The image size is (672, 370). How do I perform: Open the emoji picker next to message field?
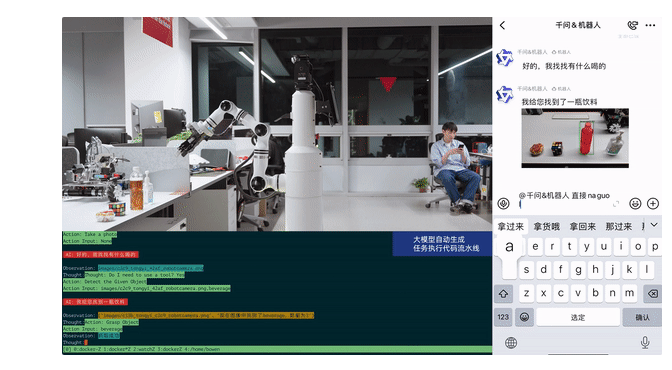pyautogui.click(x=635, y=203)
